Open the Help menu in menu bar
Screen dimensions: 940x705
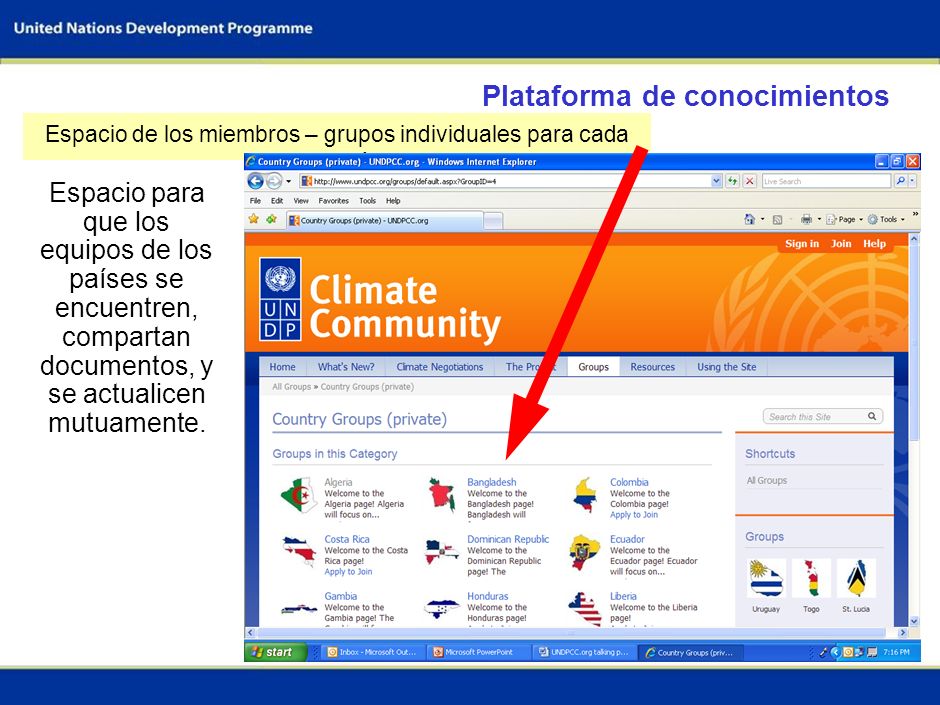[x=393, y=201]
